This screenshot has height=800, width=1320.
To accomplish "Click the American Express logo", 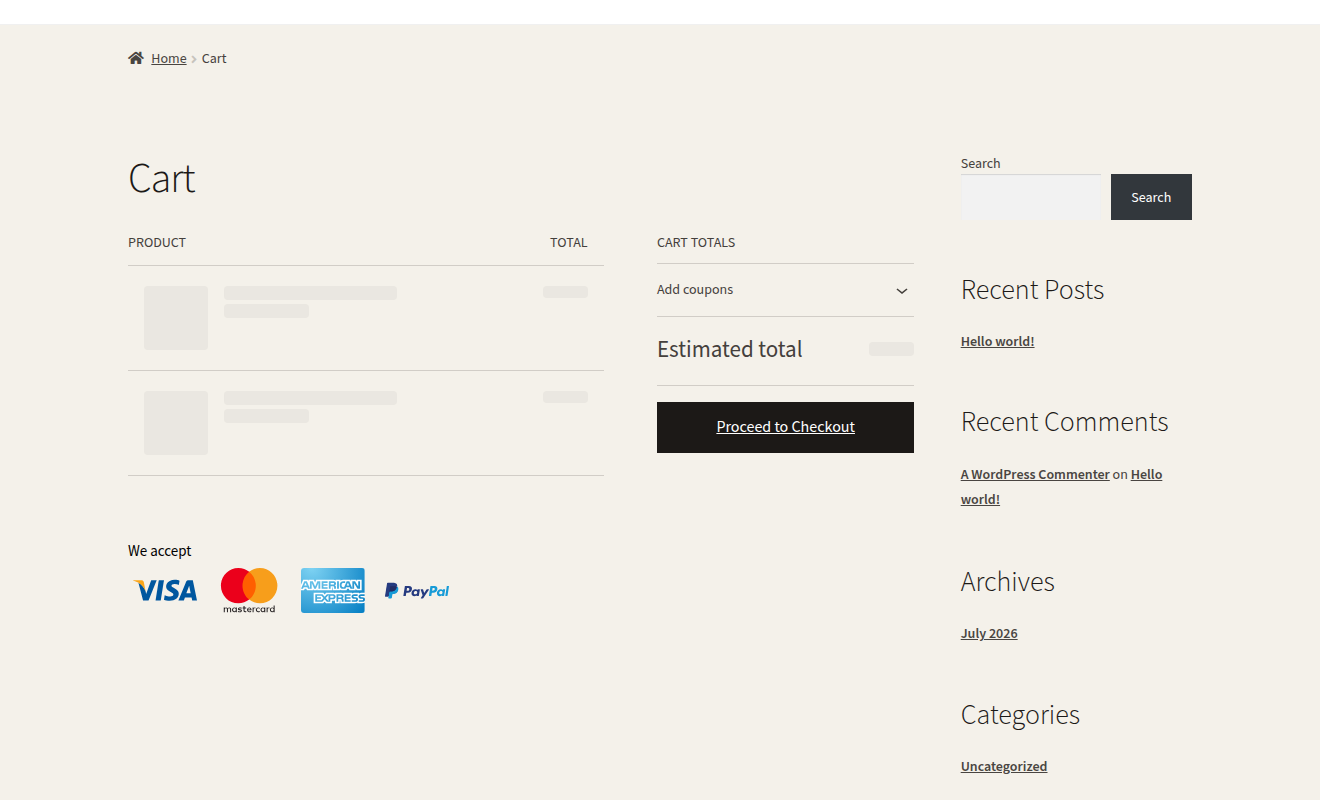I will click(x=333, y=591).
